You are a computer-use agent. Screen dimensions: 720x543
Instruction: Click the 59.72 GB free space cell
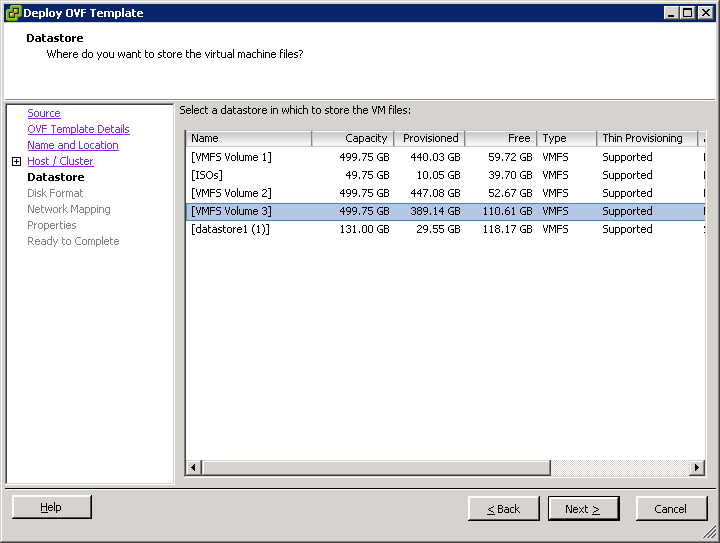tap(510, 157)
